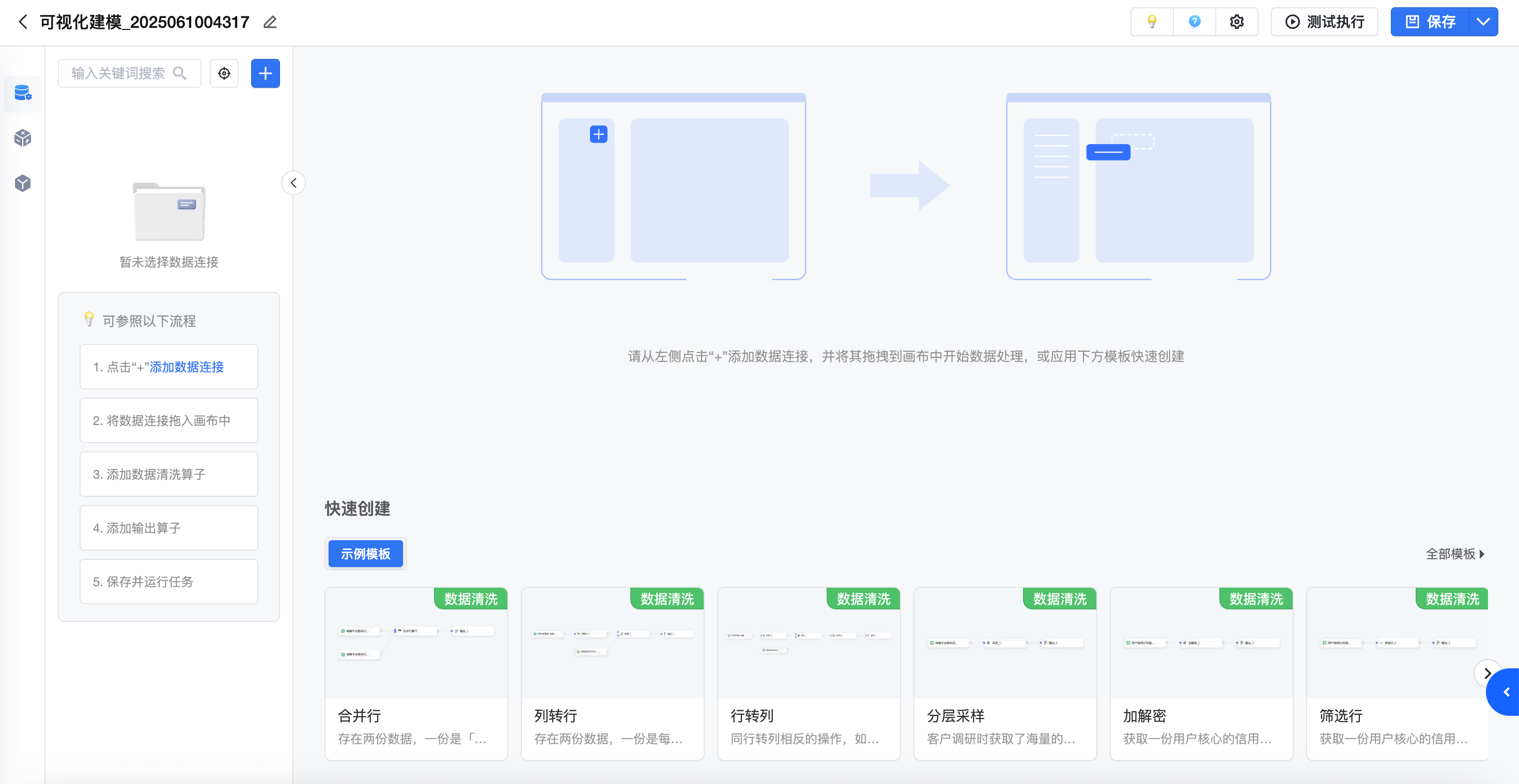The height and width of the screenshot is (784, 1519).
Task: Collapse the left panel with chevron
Action: click(x=293, y=183)
